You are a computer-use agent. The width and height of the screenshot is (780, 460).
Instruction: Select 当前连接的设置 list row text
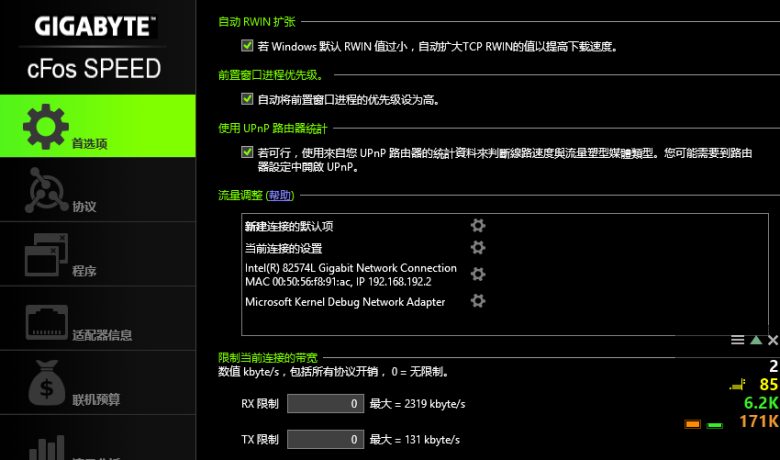(x=283, y=248)
